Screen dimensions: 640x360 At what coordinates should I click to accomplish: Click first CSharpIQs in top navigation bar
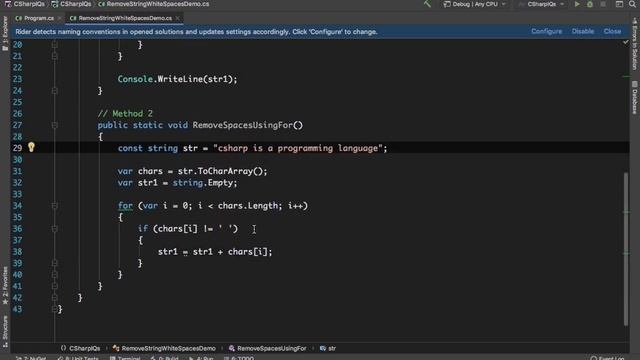(x=25, y=4)
